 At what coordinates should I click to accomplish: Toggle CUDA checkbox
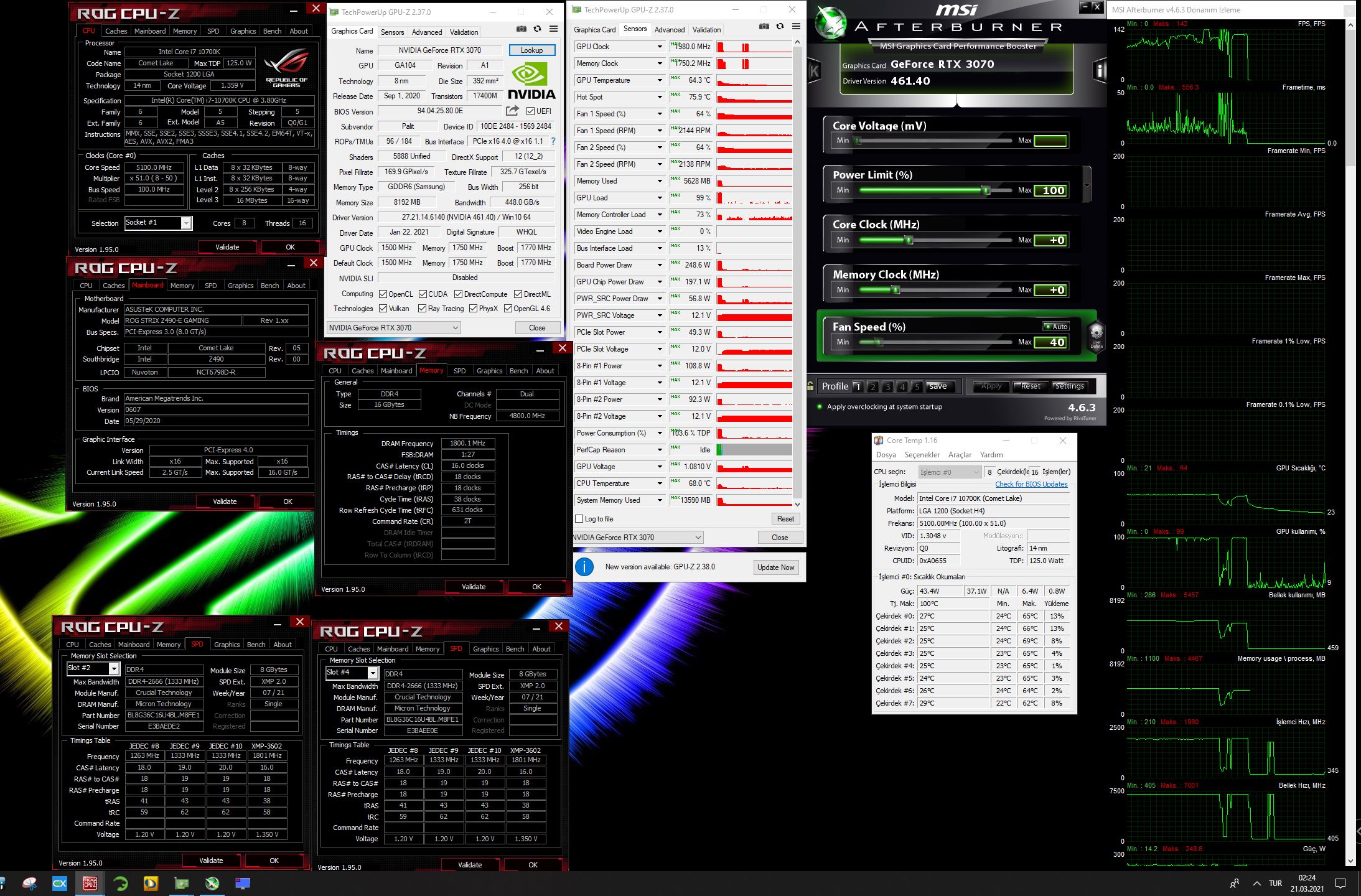coord(423,294)
